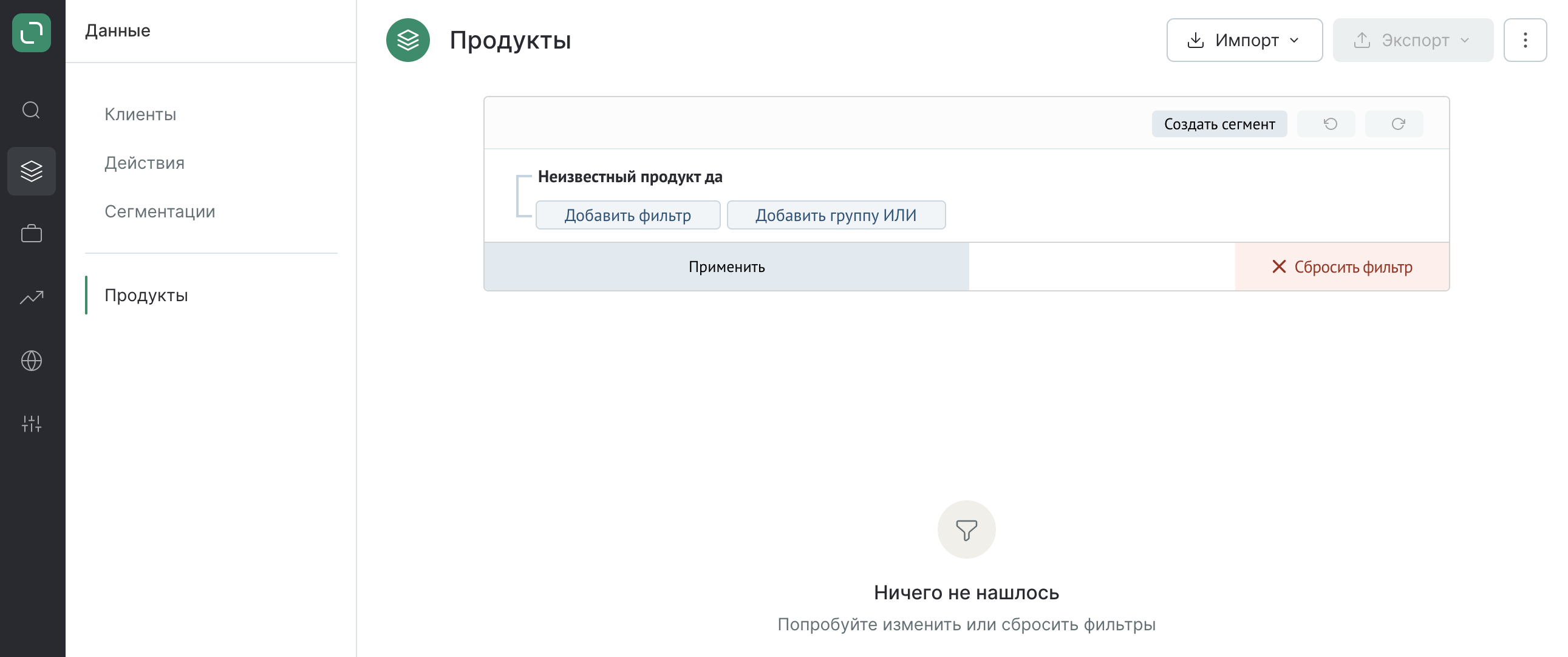This screenshot has height=657, width=1568.
Task: Go to Клиенты section
Action: point(141,115)
